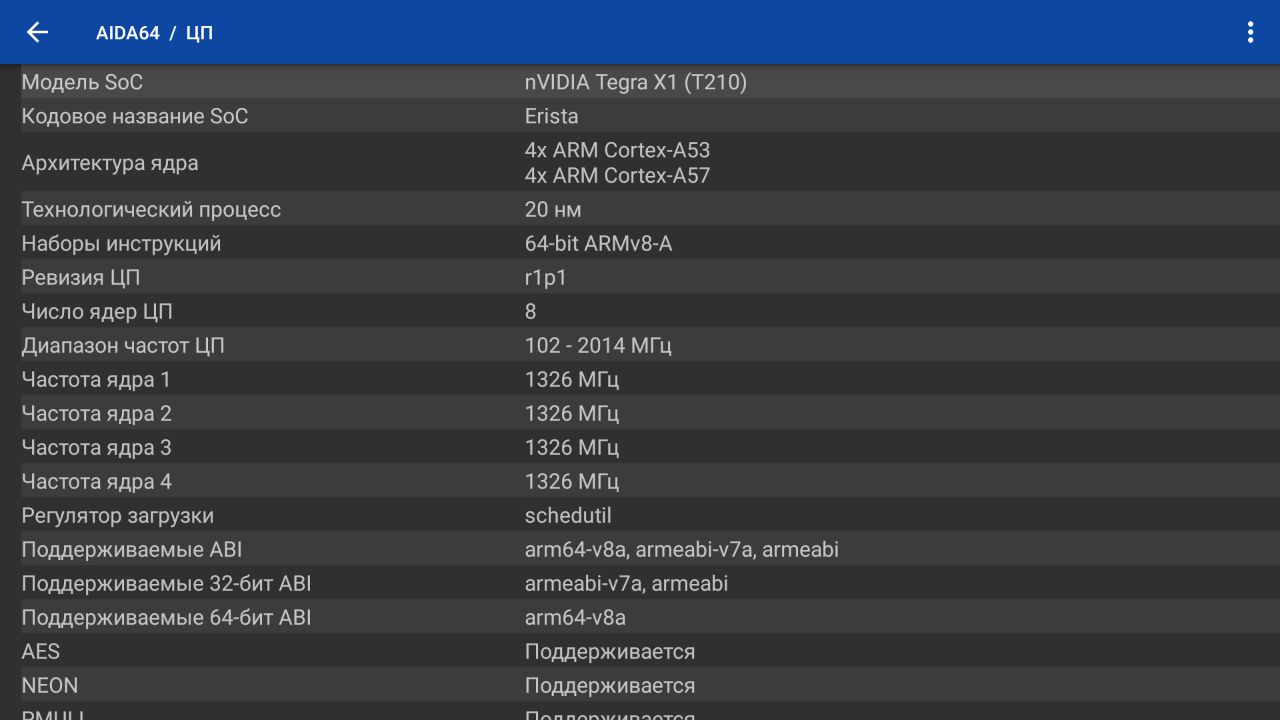This screenshot has width=1280, height=720.
Task: Select the 1326 МГц value for ядра 3
Action: pos(572,448)
